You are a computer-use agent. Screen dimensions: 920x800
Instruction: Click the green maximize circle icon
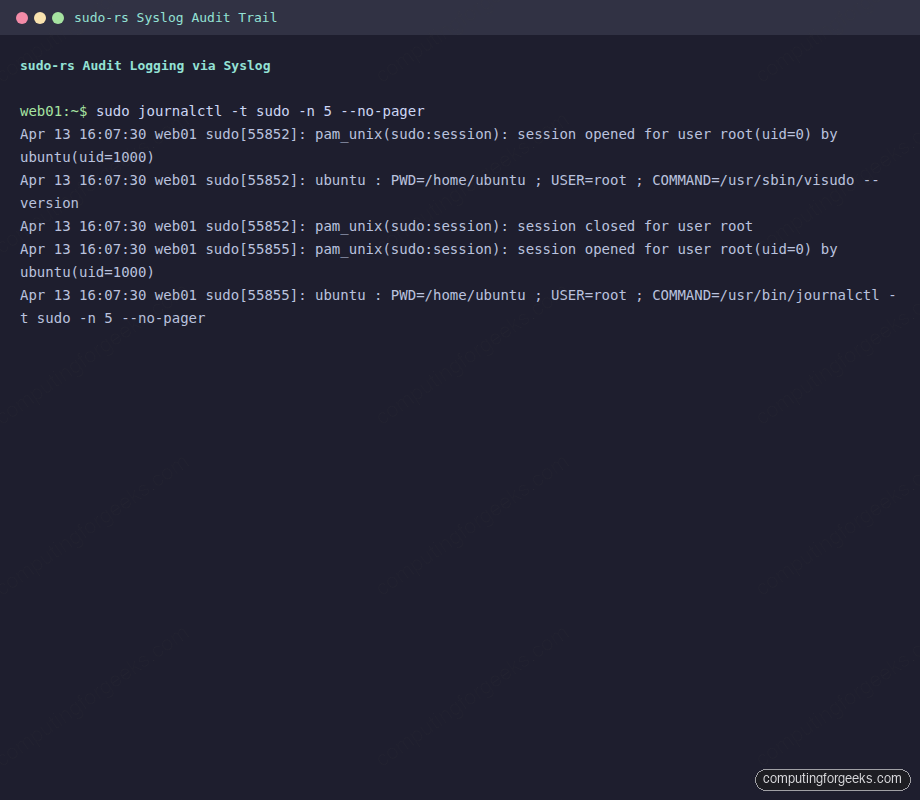pyautogui.click(x=58, y=17)
